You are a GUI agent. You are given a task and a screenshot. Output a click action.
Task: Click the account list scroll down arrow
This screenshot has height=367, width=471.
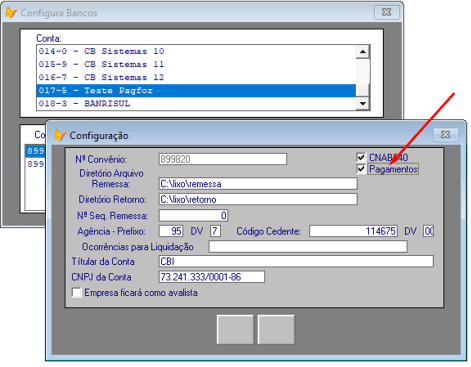pos(363,103)
